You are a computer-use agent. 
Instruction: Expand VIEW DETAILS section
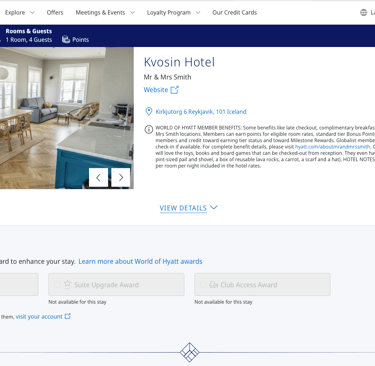pyautogui.click(x=183, y=208)
